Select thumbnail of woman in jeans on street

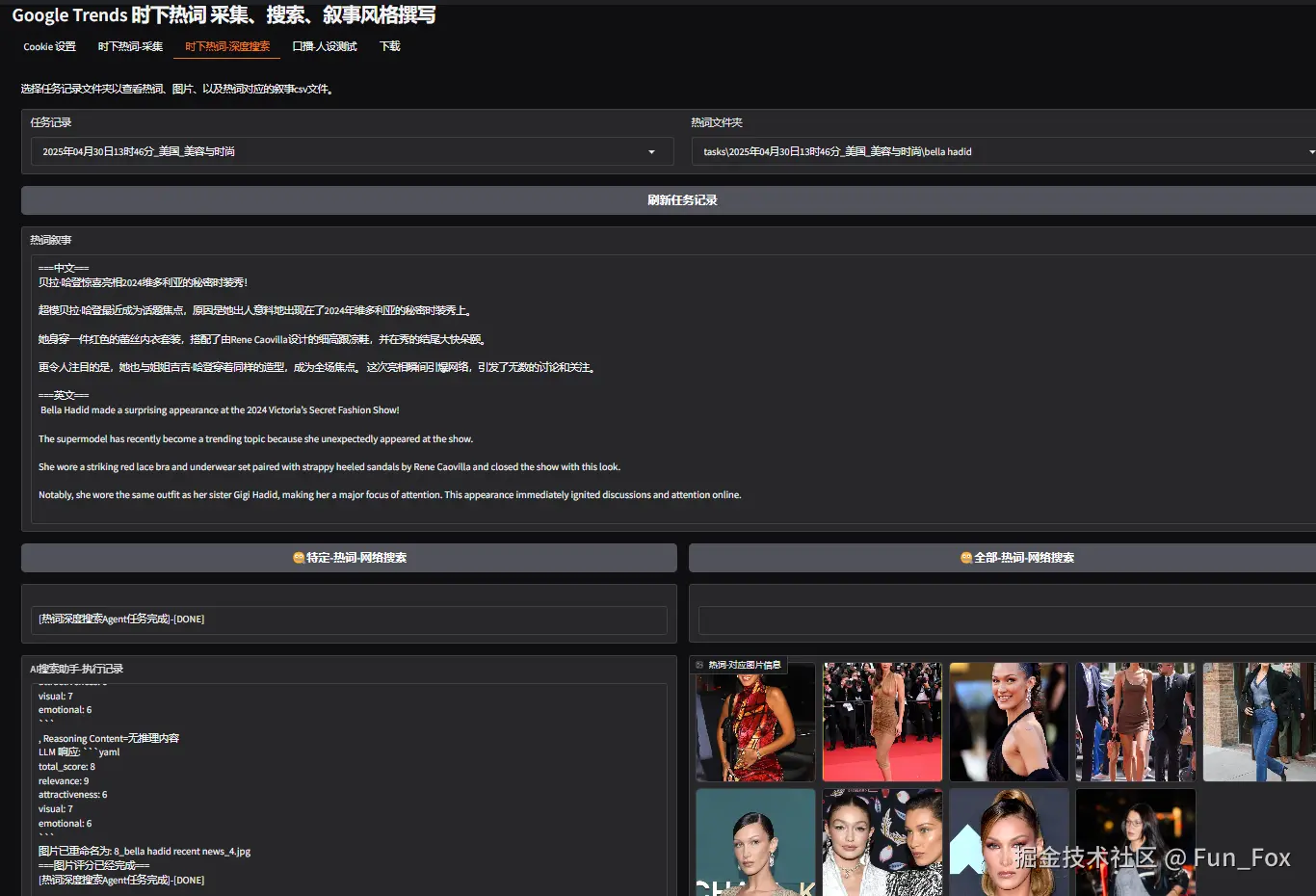pyautogui.click(x=1259, y=722)
